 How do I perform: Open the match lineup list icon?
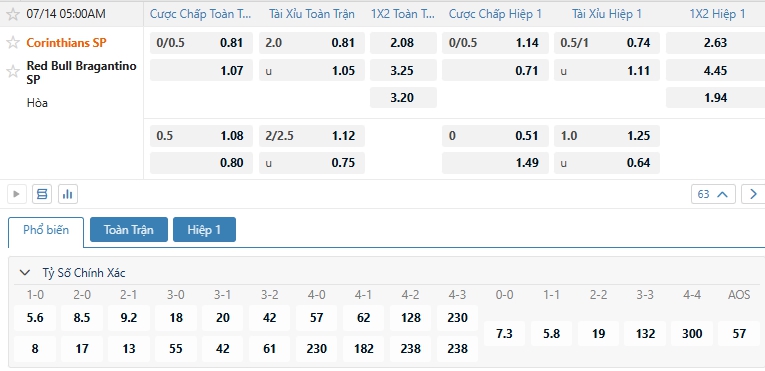(x=42, y=194)
